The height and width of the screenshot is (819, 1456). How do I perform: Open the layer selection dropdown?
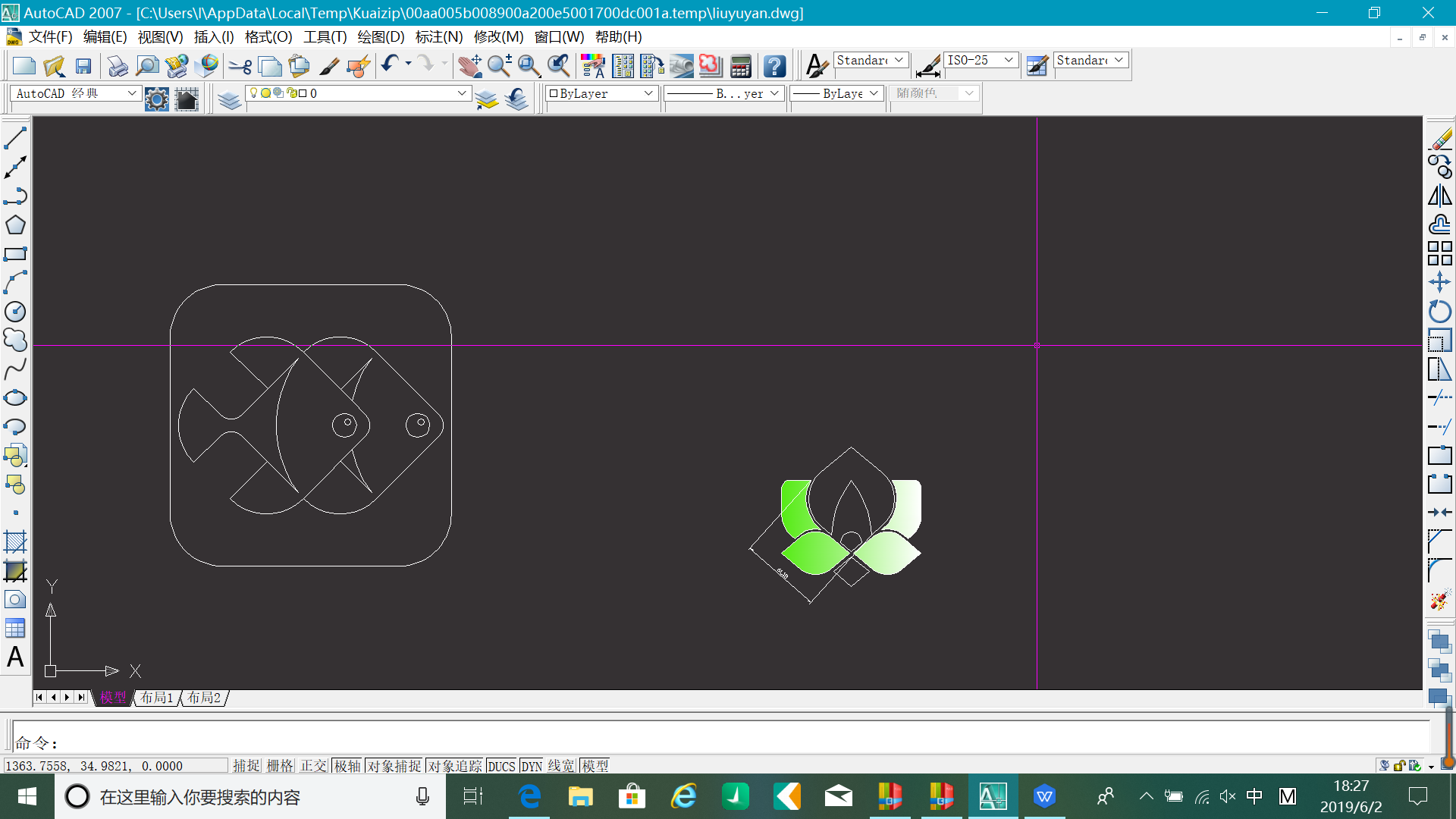pos(461,93)
